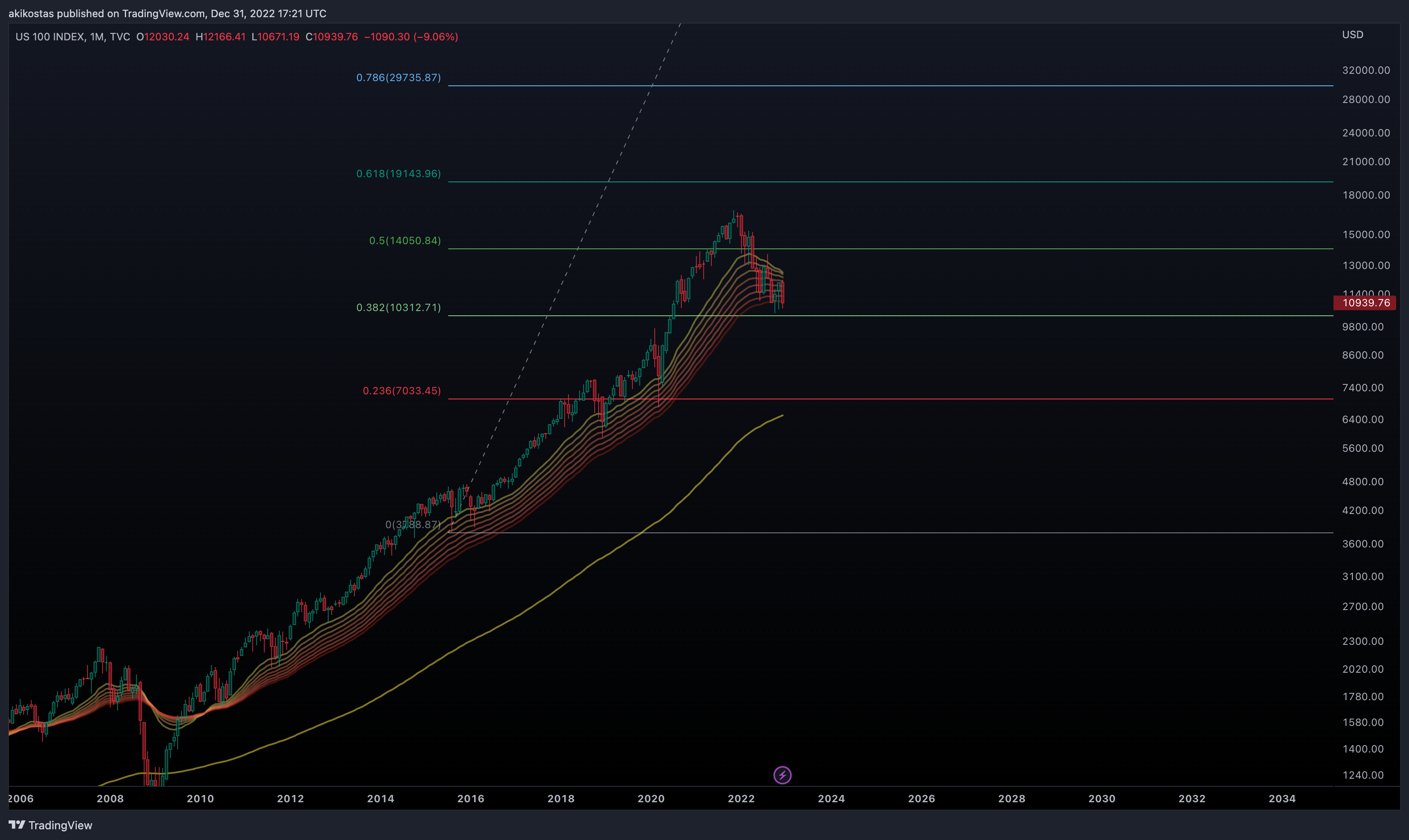Viewport: 1409px width, 840px height.
Task: Click the 2022 time axis label
Action: 741,799
